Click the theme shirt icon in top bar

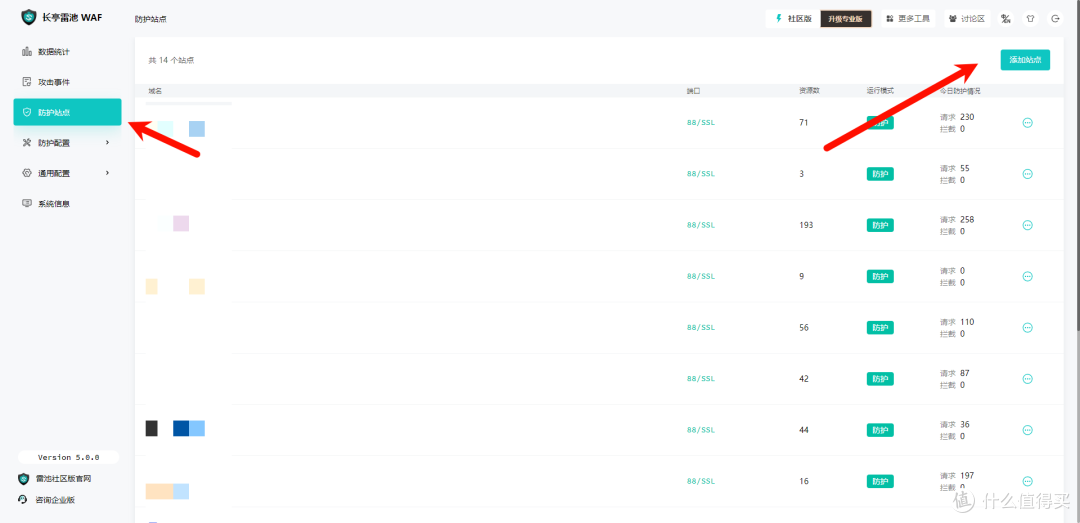1031,18
